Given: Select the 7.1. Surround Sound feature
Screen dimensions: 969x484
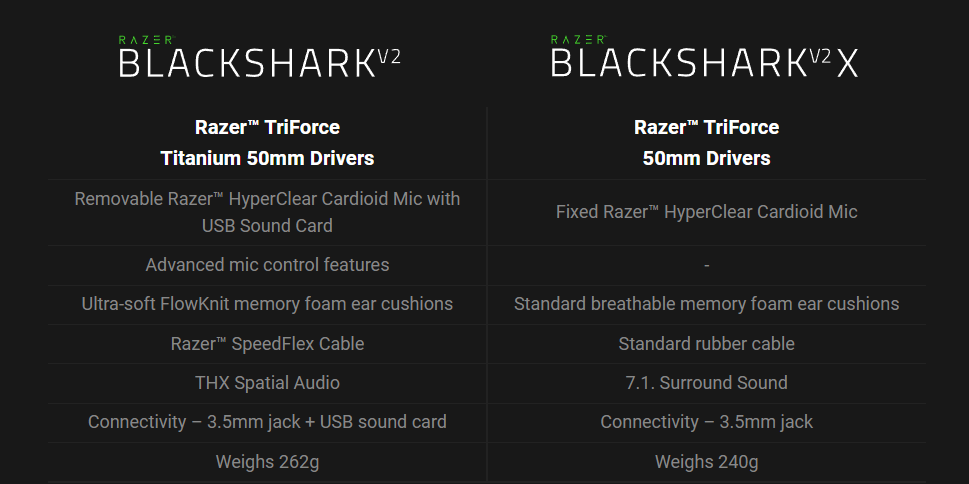Looking at the screenshot, I should pos(706,383).
